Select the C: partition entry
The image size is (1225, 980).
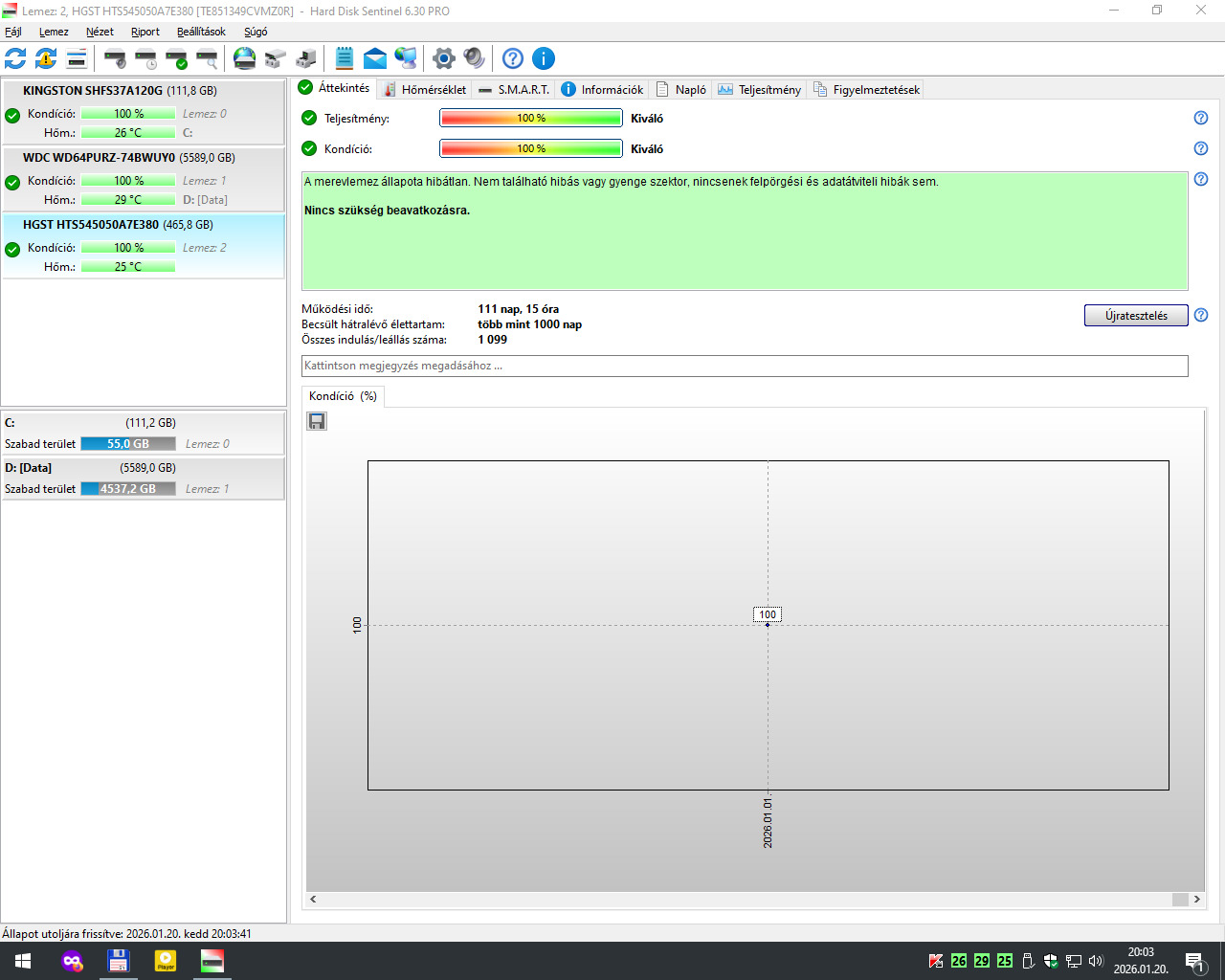tap(143, 433)
